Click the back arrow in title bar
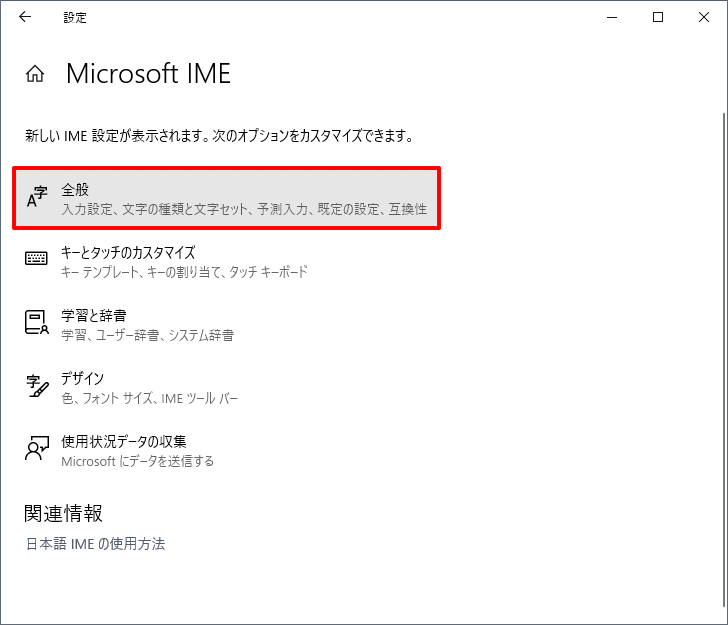This screenshot has width=728, height=625. (x=25, y=17)
